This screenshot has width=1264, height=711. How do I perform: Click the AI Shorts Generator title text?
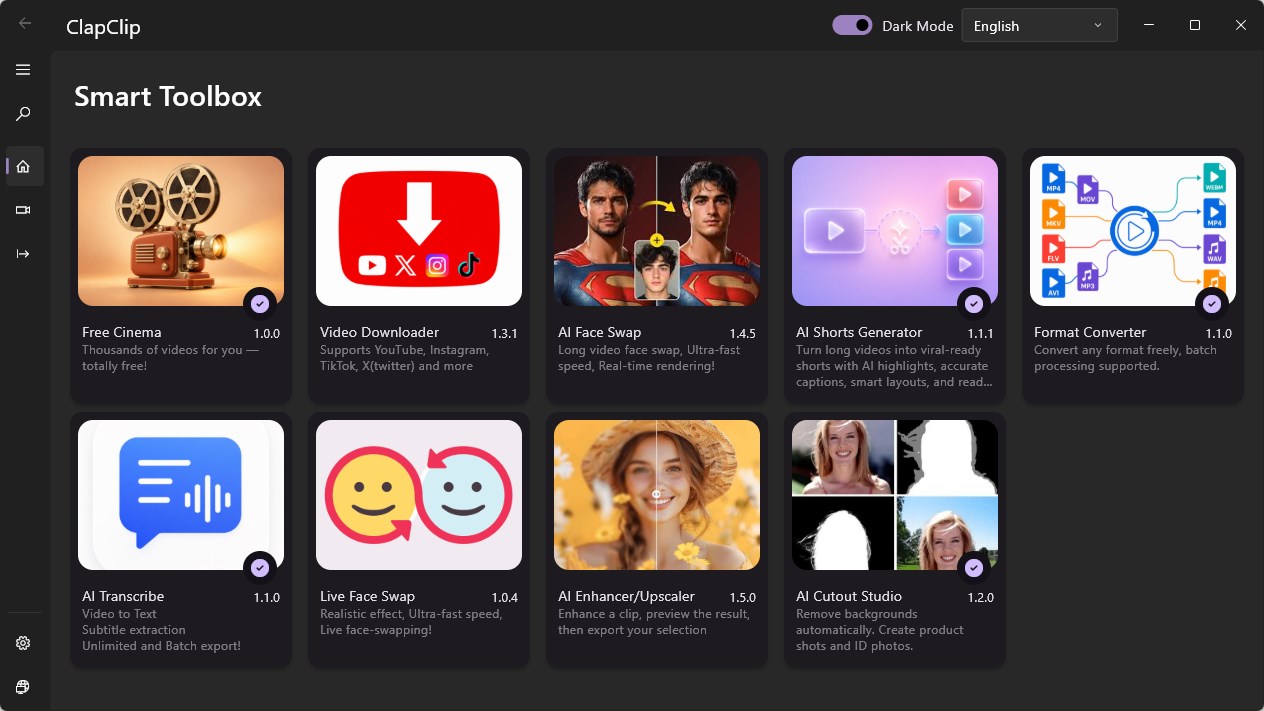[859, 332]
